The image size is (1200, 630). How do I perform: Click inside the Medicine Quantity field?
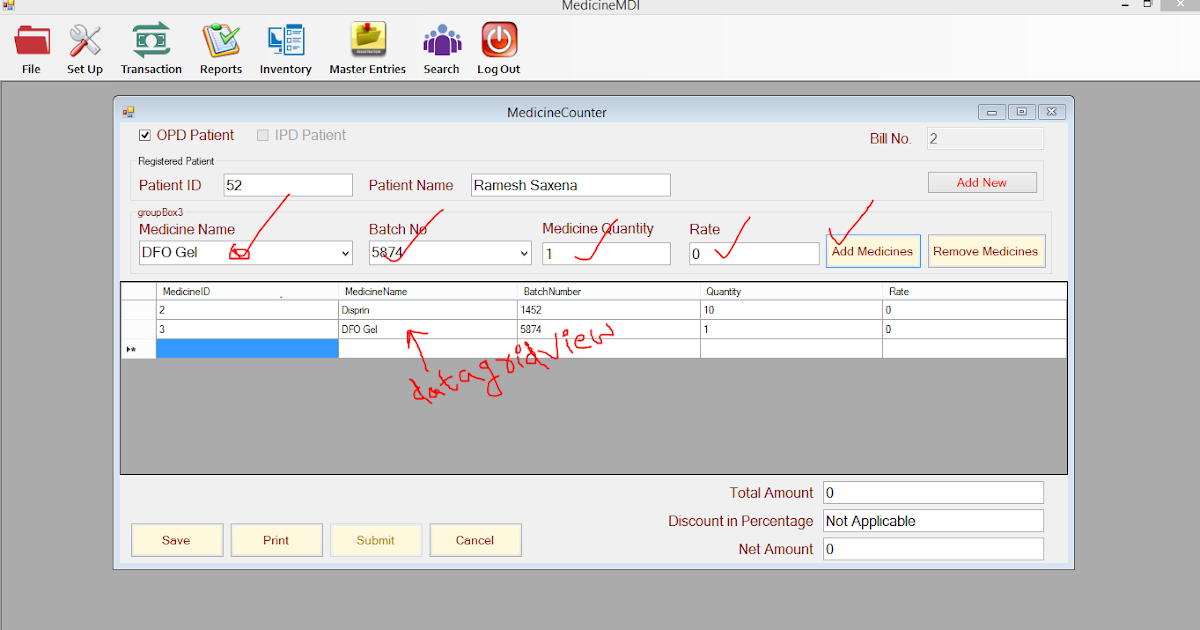605,253
